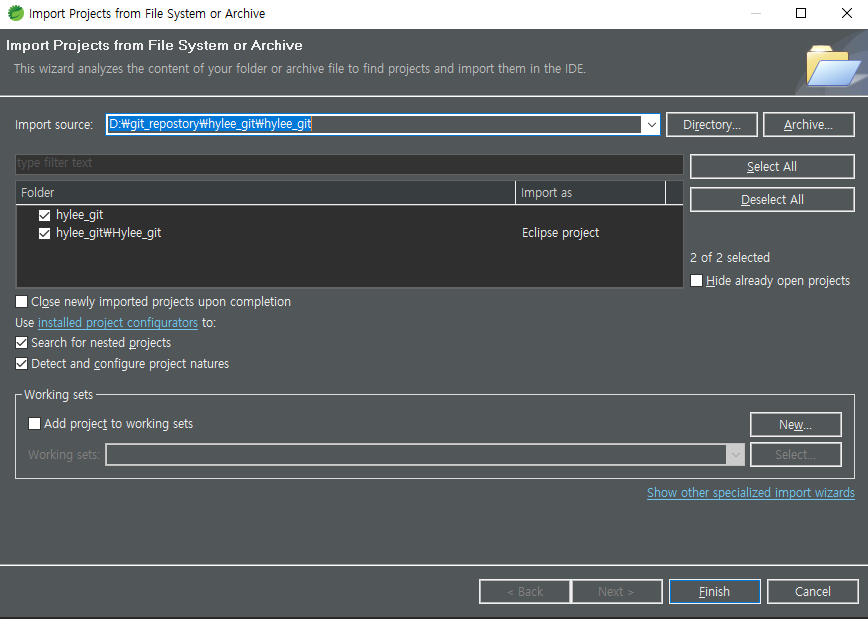
Task: Maximize the import wizard window
Action: point(800,14)
